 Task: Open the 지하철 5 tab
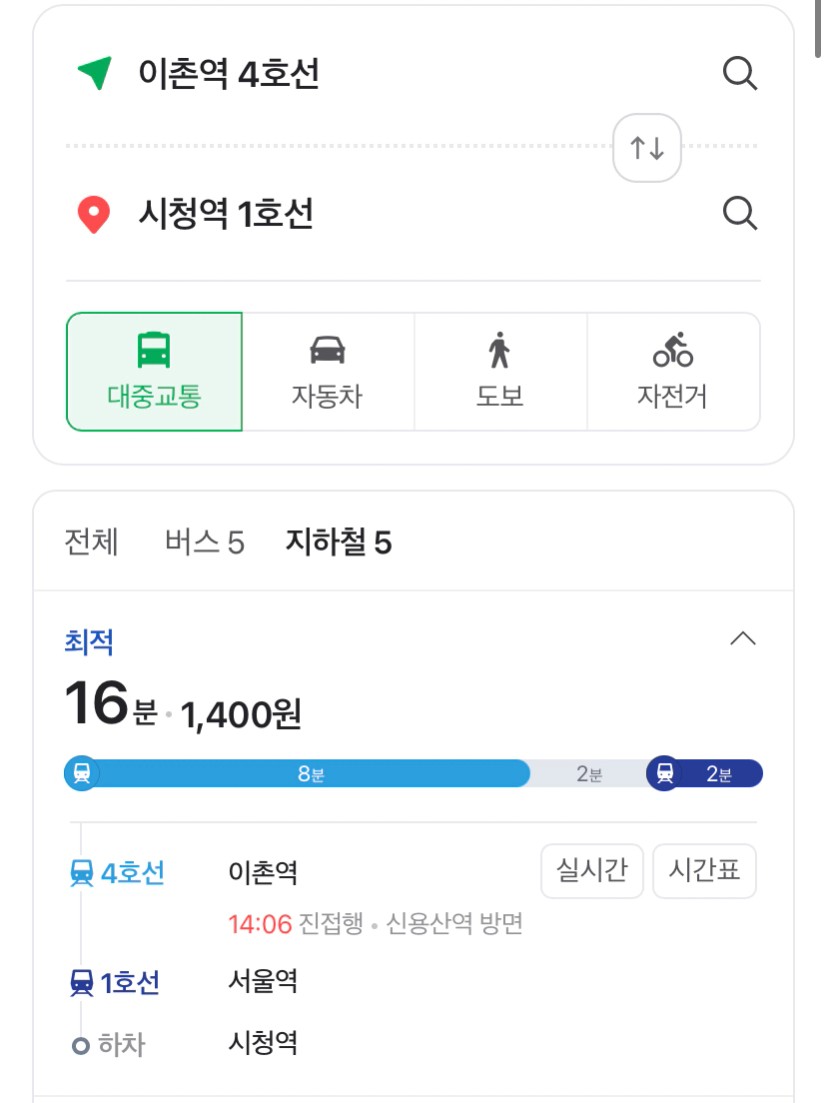click(338, 542)
